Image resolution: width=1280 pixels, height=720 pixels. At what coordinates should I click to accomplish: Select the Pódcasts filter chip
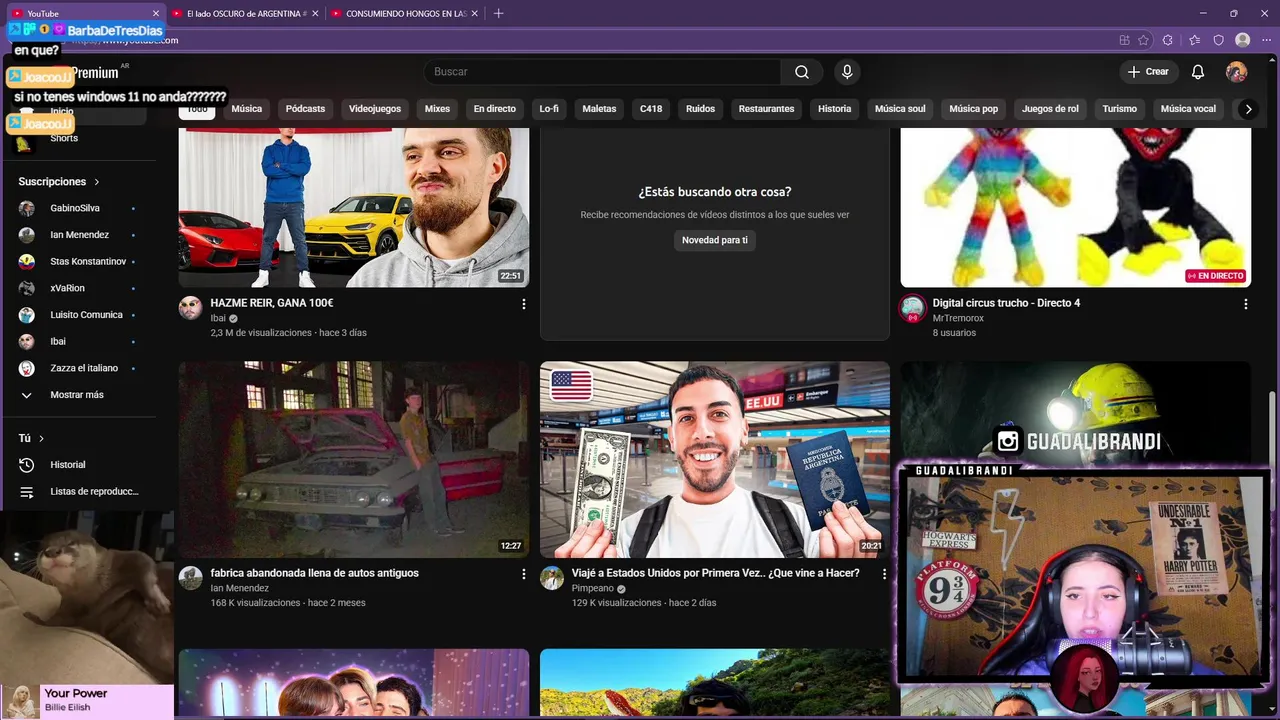click(x=305, y=109)
